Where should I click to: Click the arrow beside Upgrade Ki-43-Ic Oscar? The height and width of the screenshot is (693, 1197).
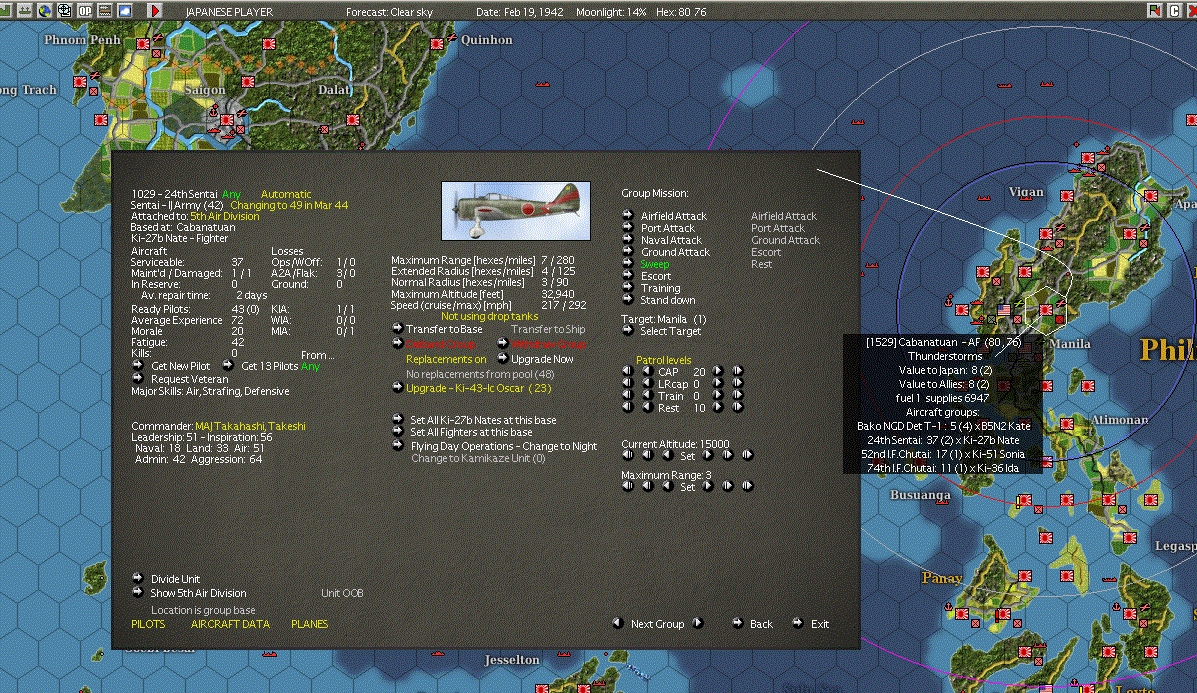pyautogui.click(x=397, y=387)
